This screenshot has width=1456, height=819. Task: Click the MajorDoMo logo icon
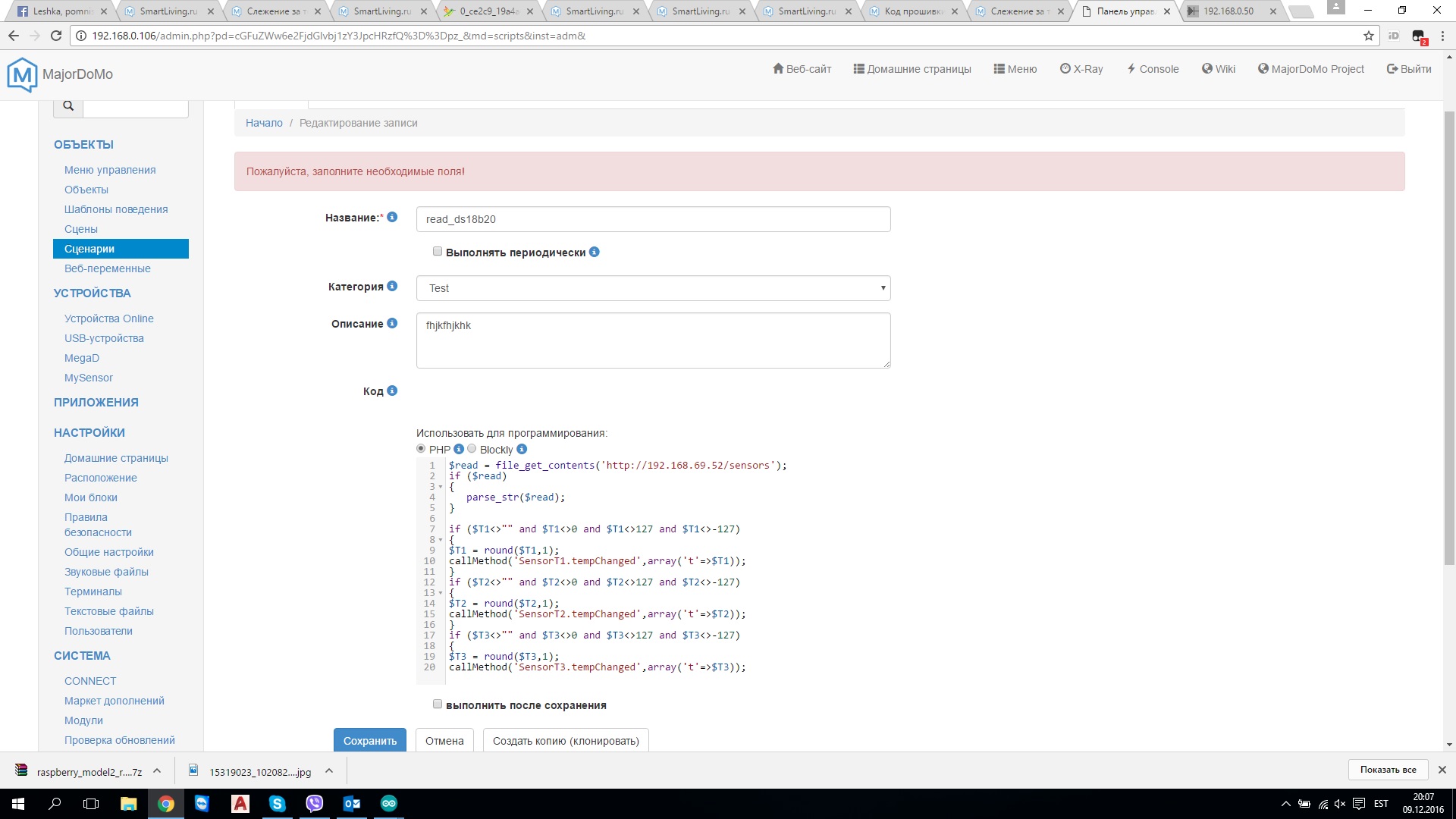pos(22,74)
